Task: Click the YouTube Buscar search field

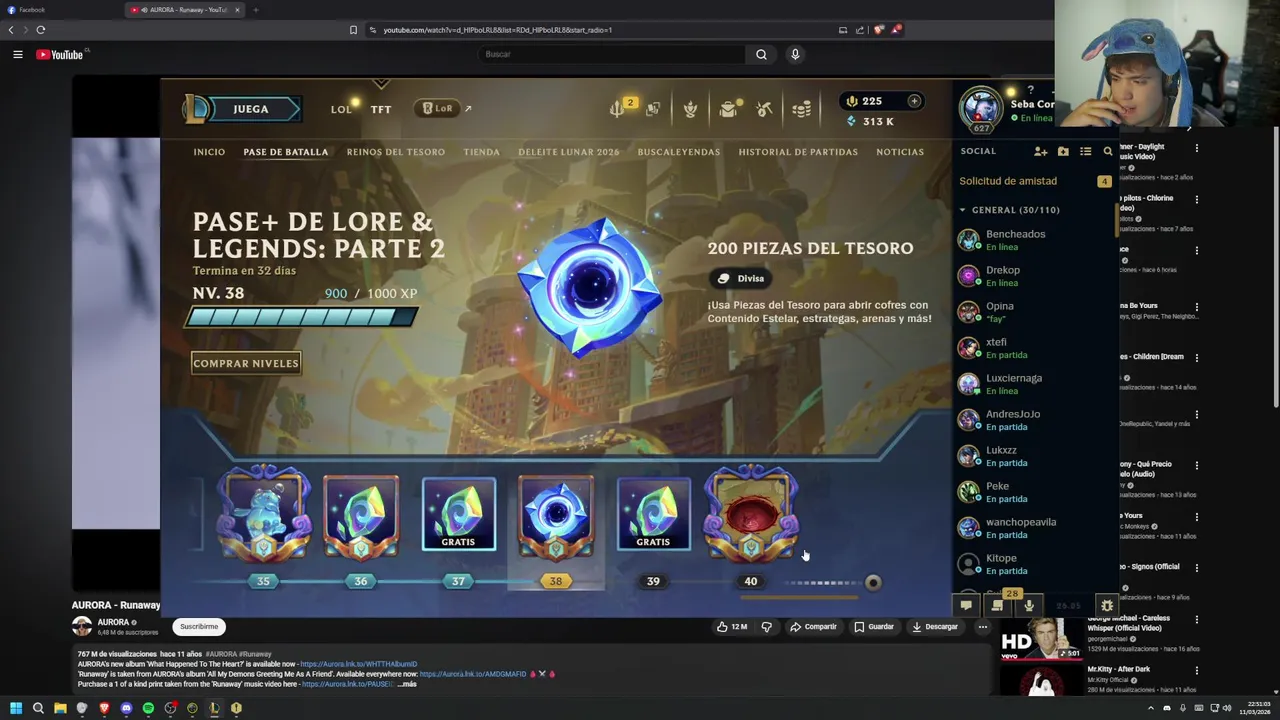Action: [612, 54]
